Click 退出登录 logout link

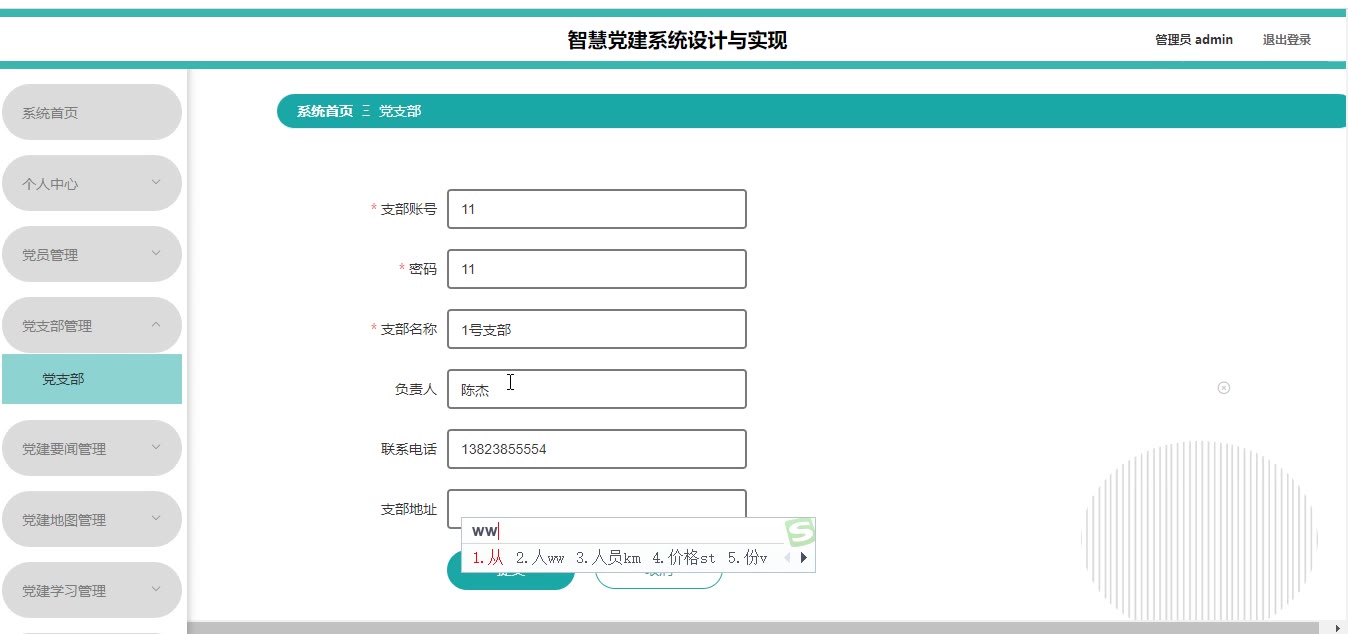tap(1286, 40)
